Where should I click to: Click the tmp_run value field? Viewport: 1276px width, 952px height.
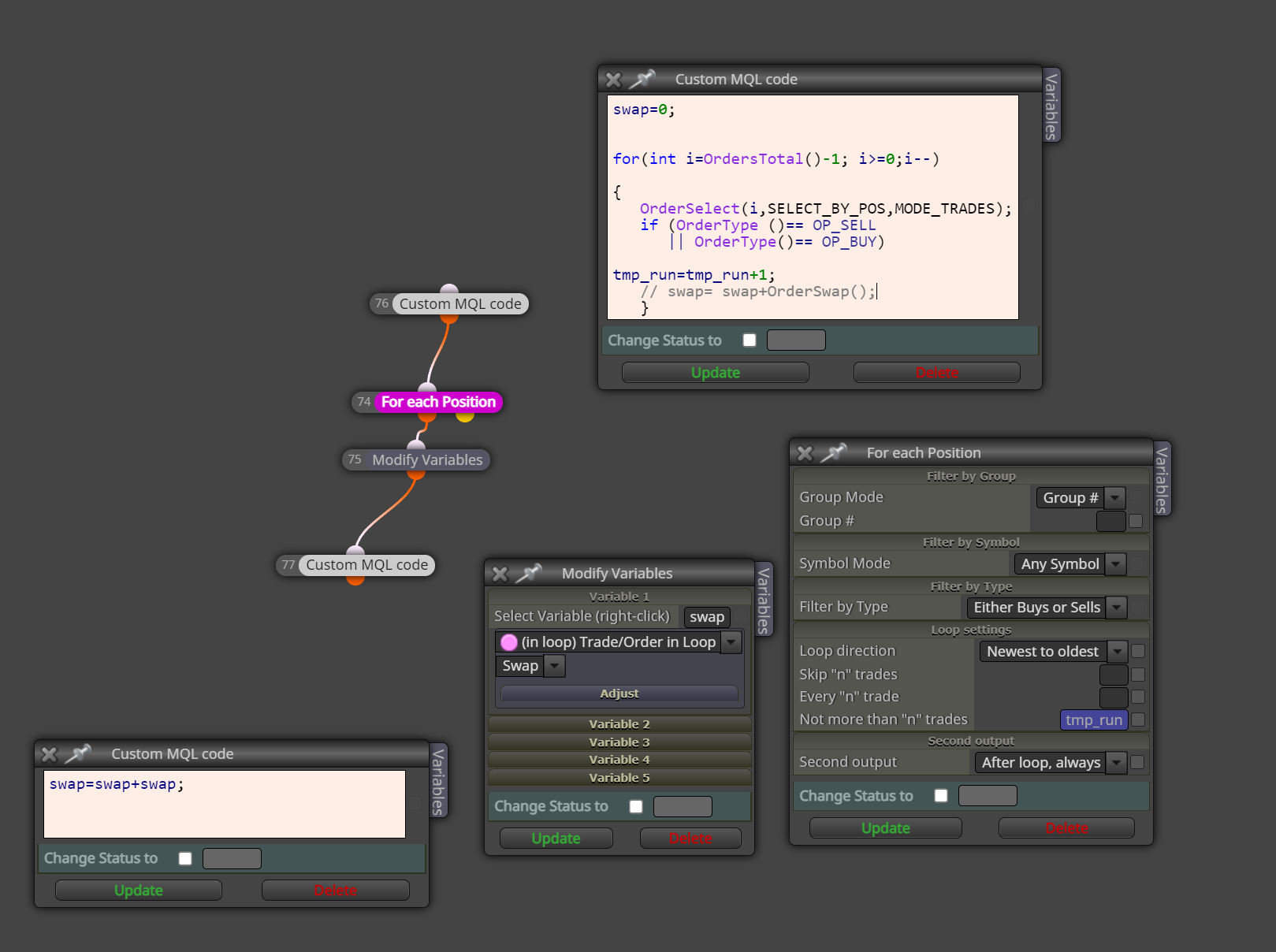1094,720
